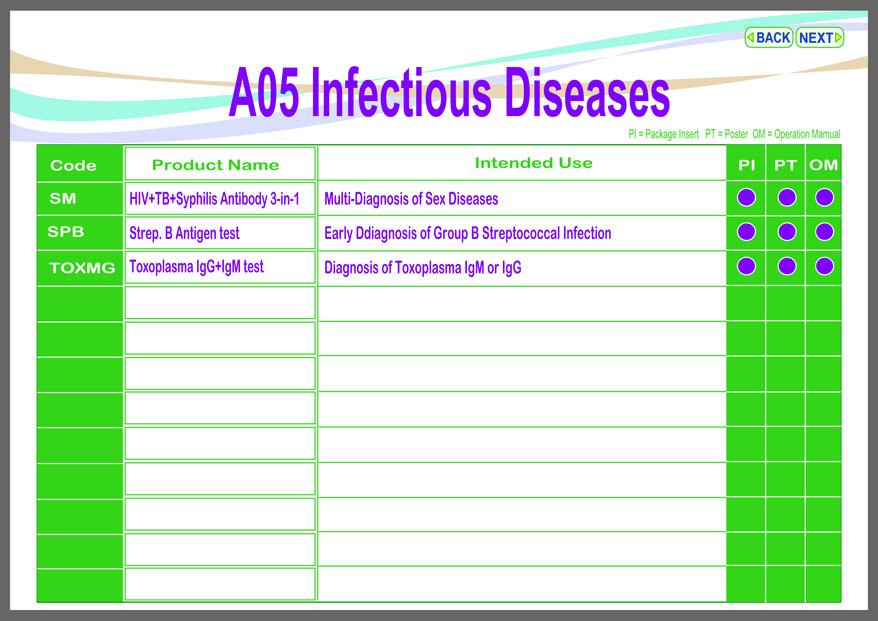Click the BACK navigation button
Screen dimensions: 878x621
click(769, 38)
